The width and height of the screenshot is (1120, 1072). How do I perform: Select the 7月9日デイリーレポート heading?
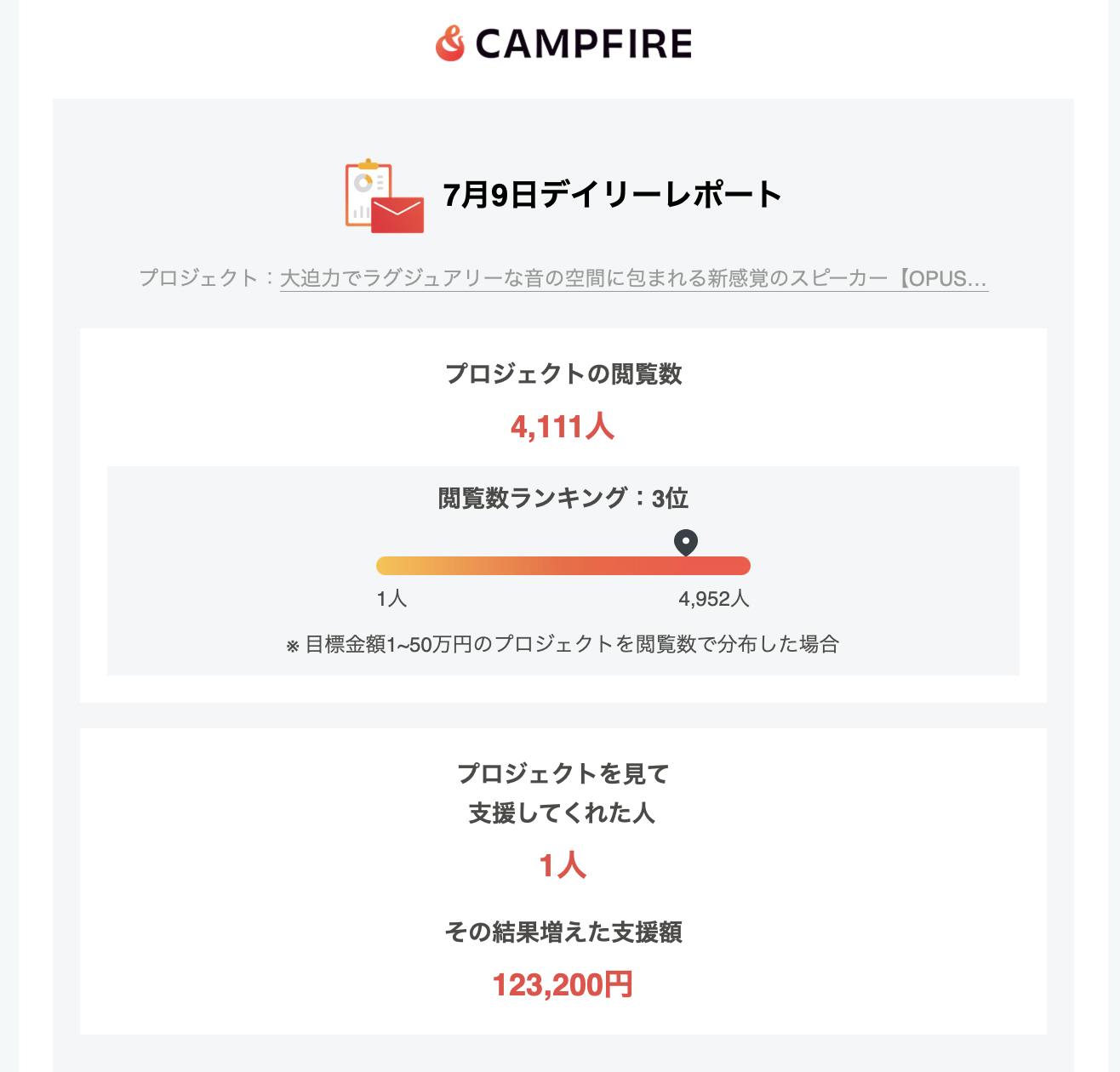612,195
